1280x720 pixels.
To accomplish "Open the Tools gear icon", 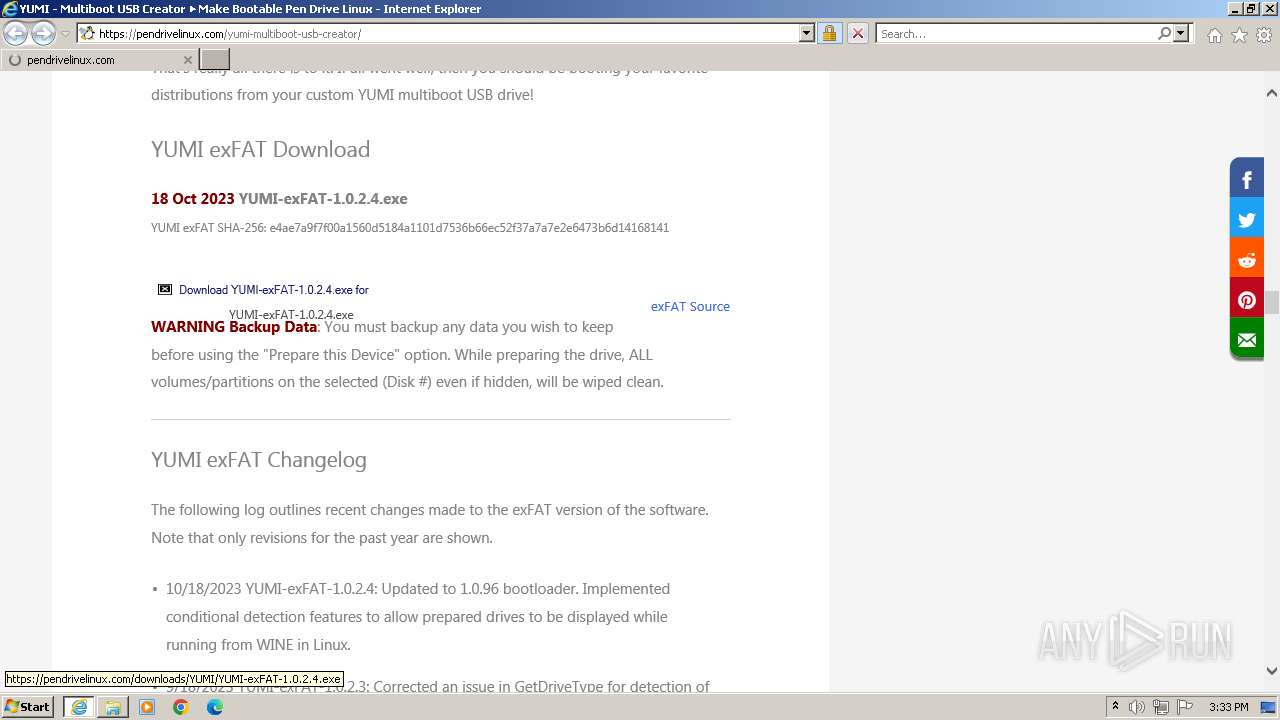I will [1264, 35].
